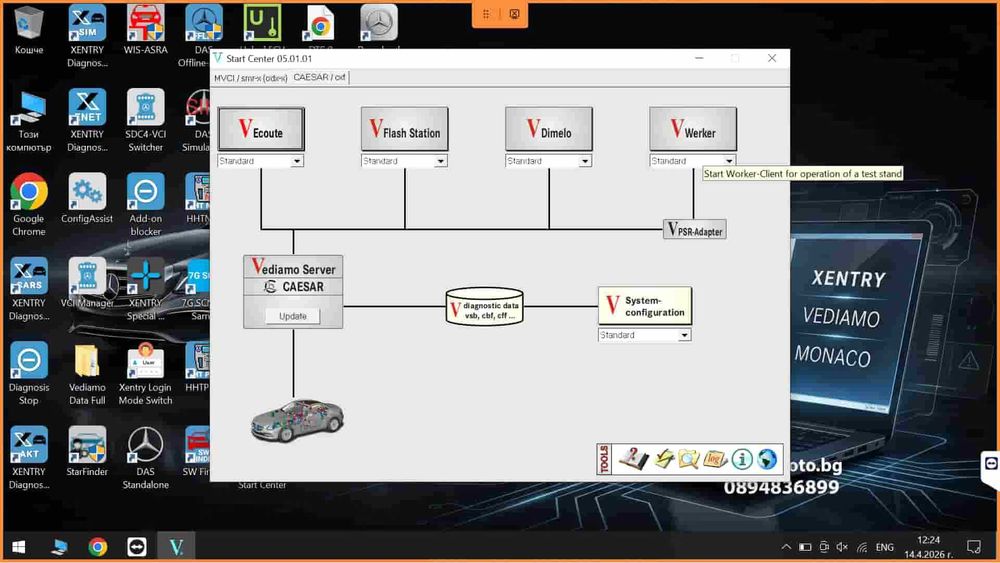Select the DAS Standalone desktop icon
1000x563 pixels.
click(x=145, y=458)
